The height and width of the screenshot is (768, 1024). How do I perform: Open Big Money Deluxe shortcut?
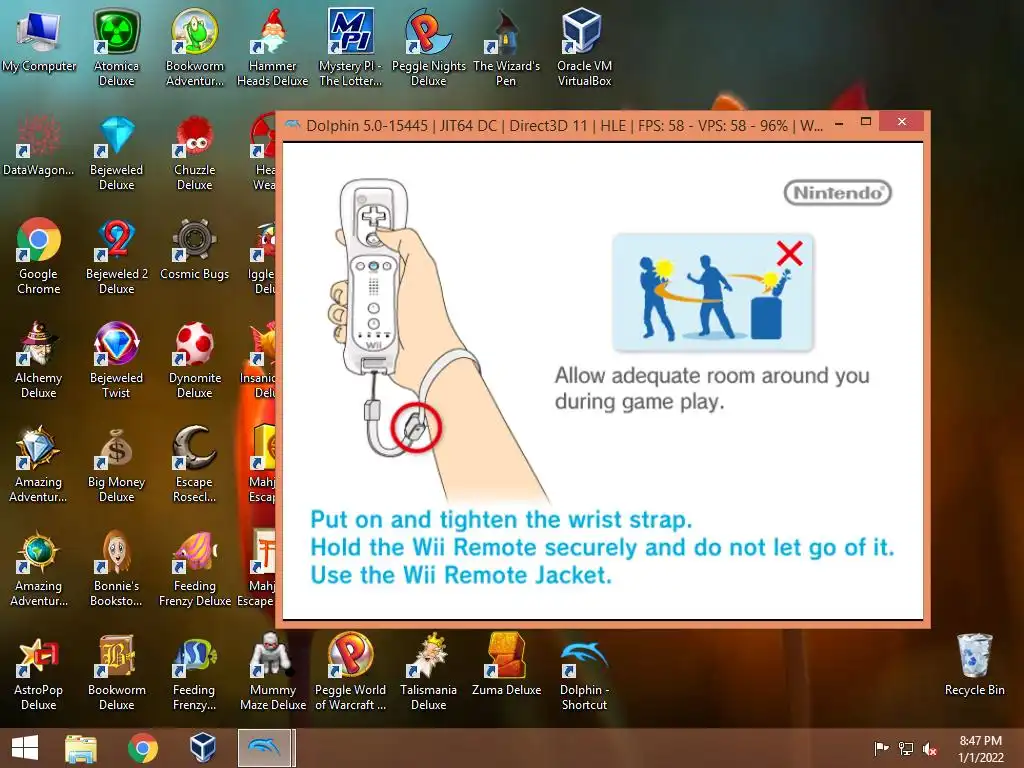pyautogui.click(x=116, y=464)
